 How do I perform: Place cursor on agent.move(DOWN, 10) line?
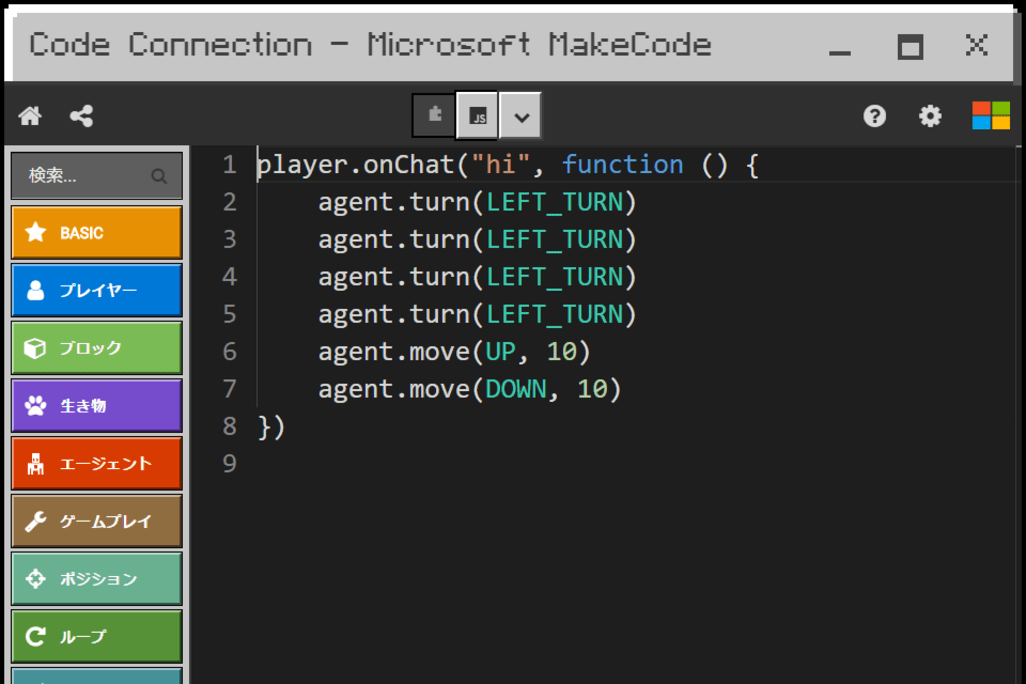(470, 389)
